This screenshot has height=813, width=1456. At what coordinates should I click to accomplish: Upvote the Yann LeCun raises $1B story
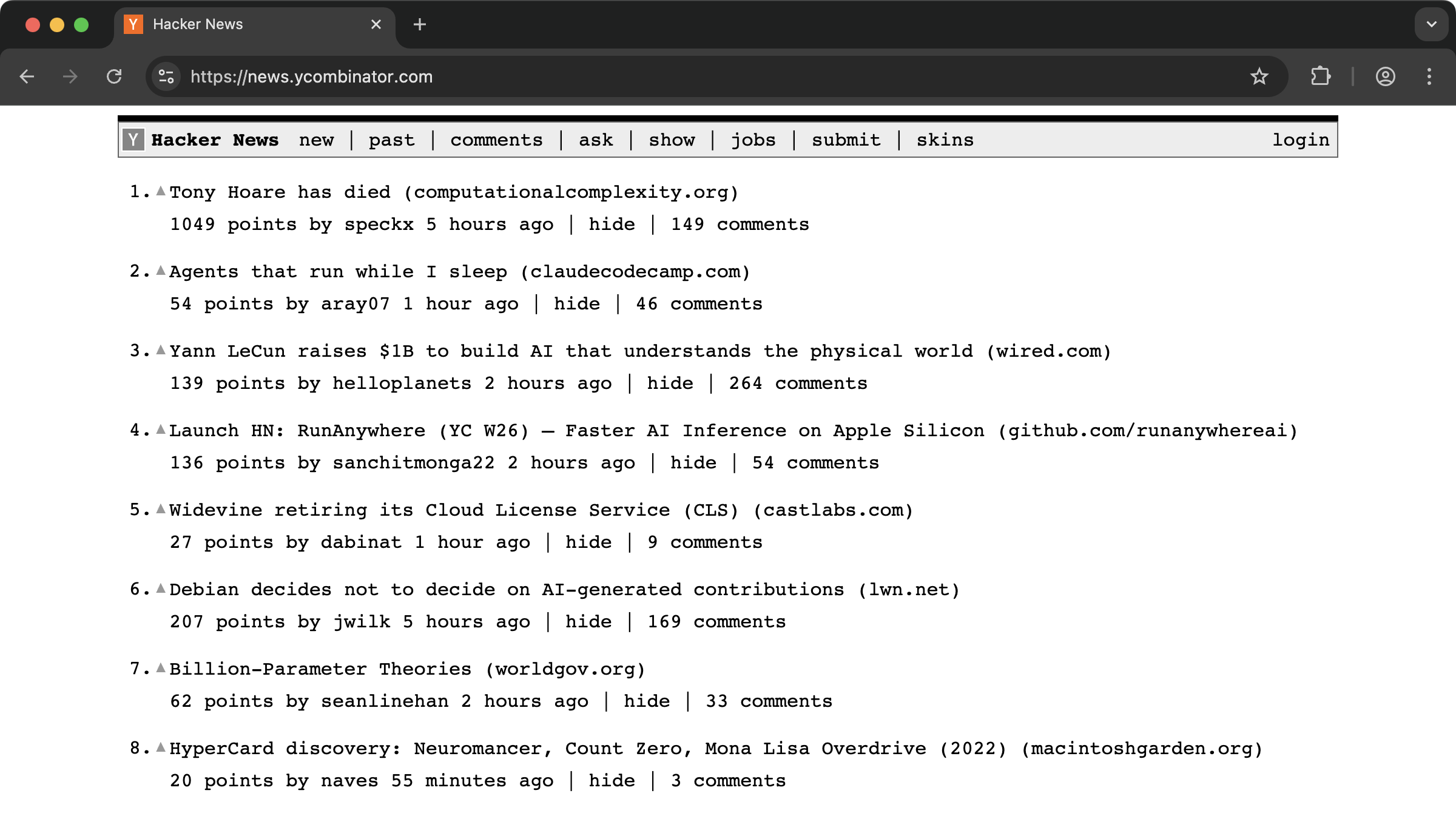161,350
